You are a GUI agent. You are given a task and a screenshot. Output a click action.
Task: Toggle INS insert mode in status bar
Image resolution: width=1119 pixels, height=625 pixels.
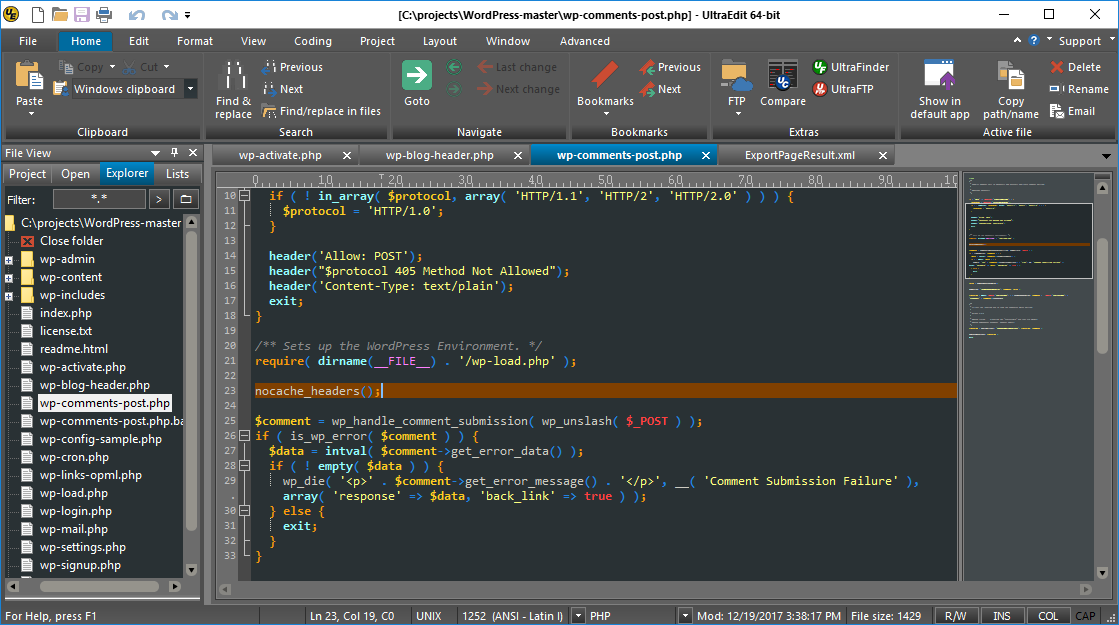tap(1001, 616)
